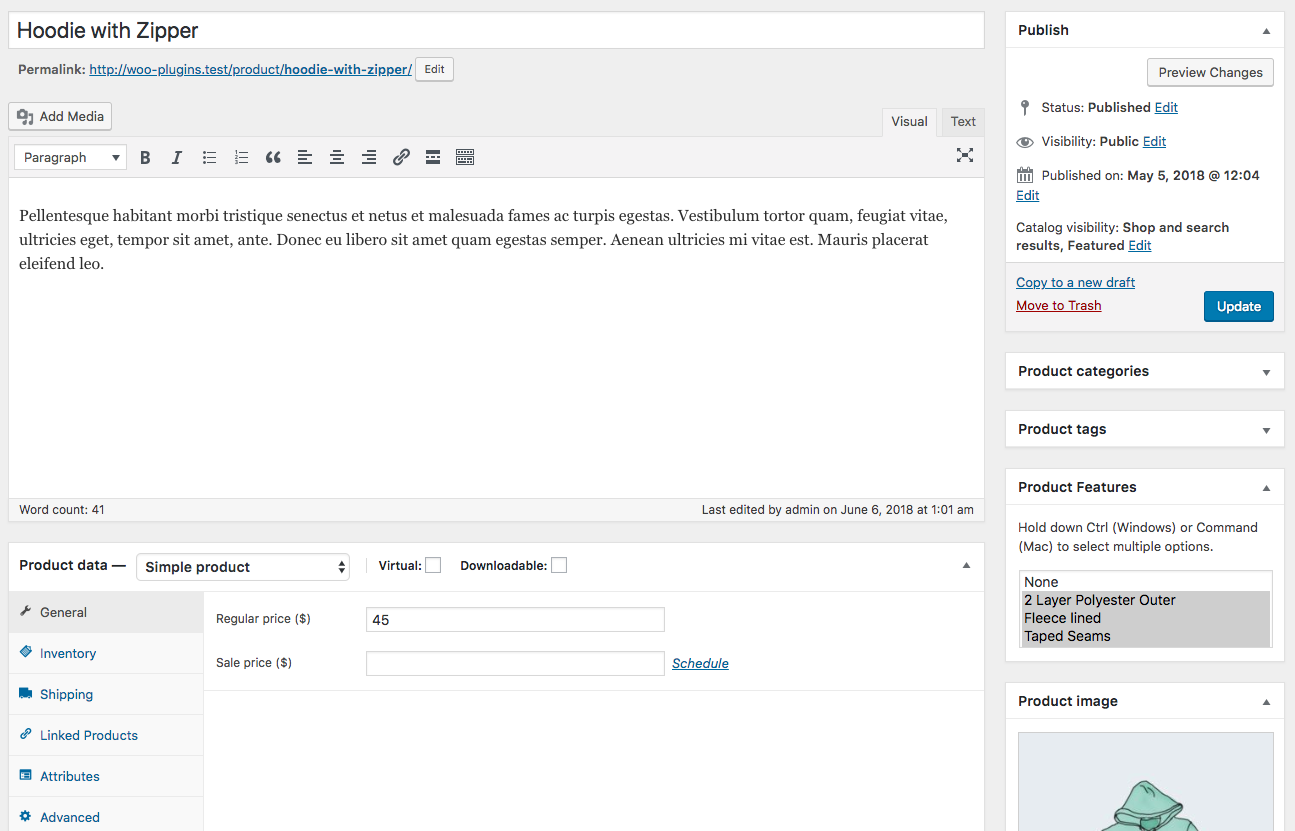Screen dimensions: 1295x831
Task: Insert a numbered list
Action: tap(241, 157)
